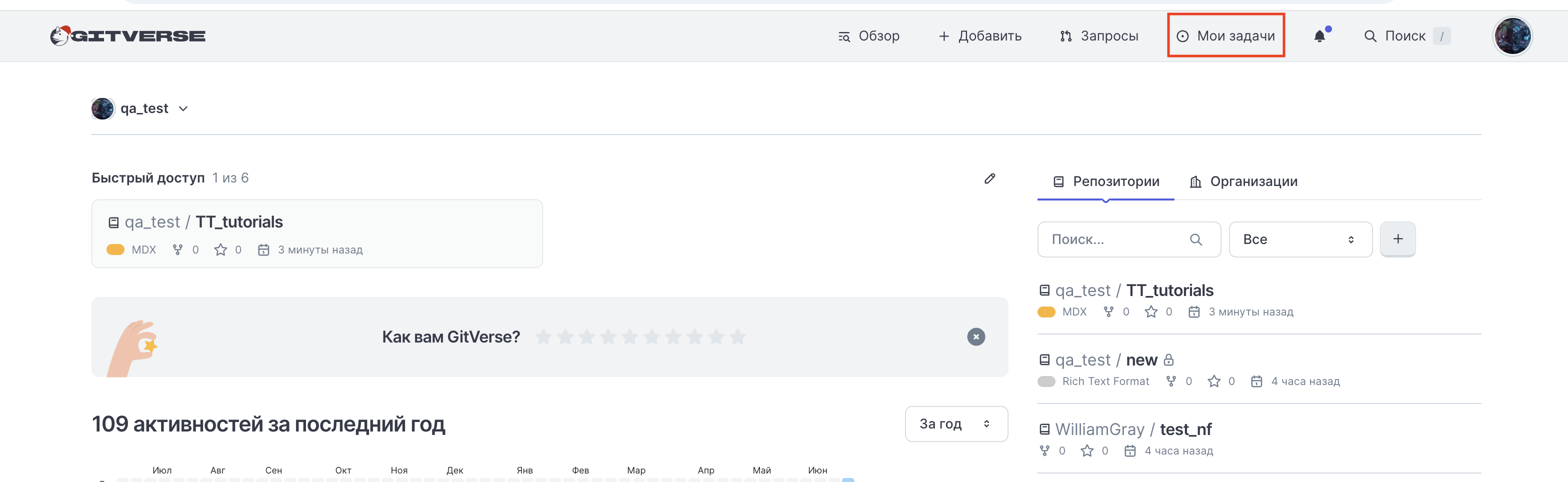Viewport: 1568px width, 482px height.
Task: Click the '109 активностей за последний год' heading
Action: coord(268,423)
